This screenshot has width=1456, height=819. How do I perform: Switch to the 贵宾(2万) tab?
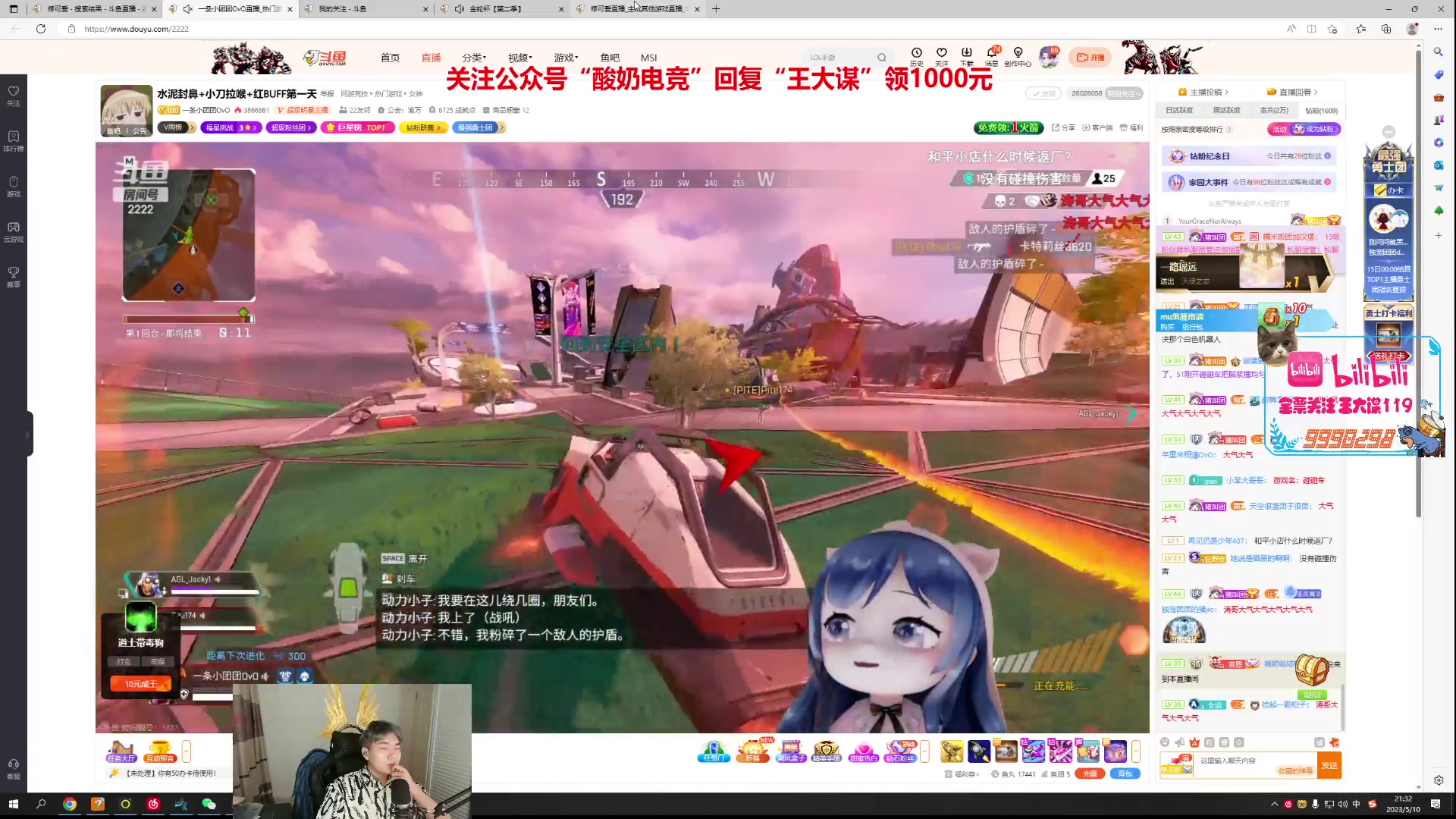tap(1274, 111)
